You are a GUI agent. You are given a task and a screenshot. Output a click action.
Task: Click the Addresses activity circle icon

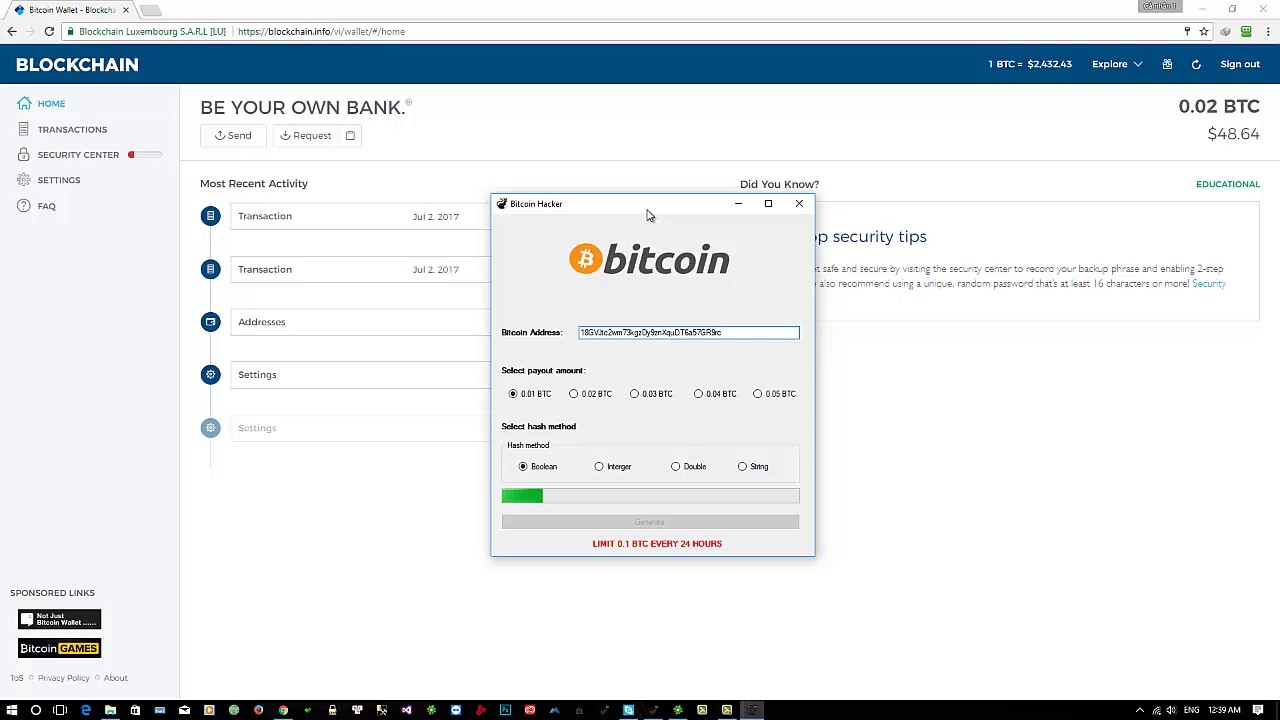click(x=210, y=322)
